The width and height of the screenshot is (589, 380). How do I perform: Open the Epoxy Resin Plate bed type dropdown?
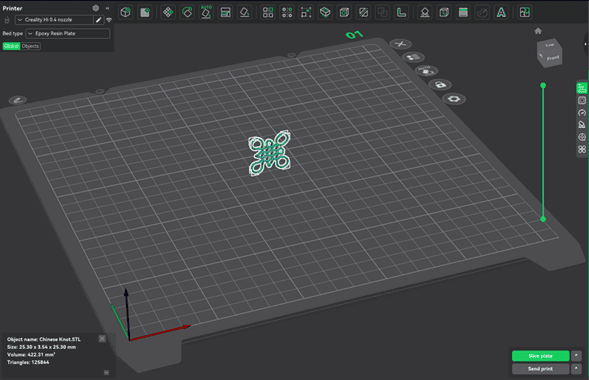(x=68, y=33)
